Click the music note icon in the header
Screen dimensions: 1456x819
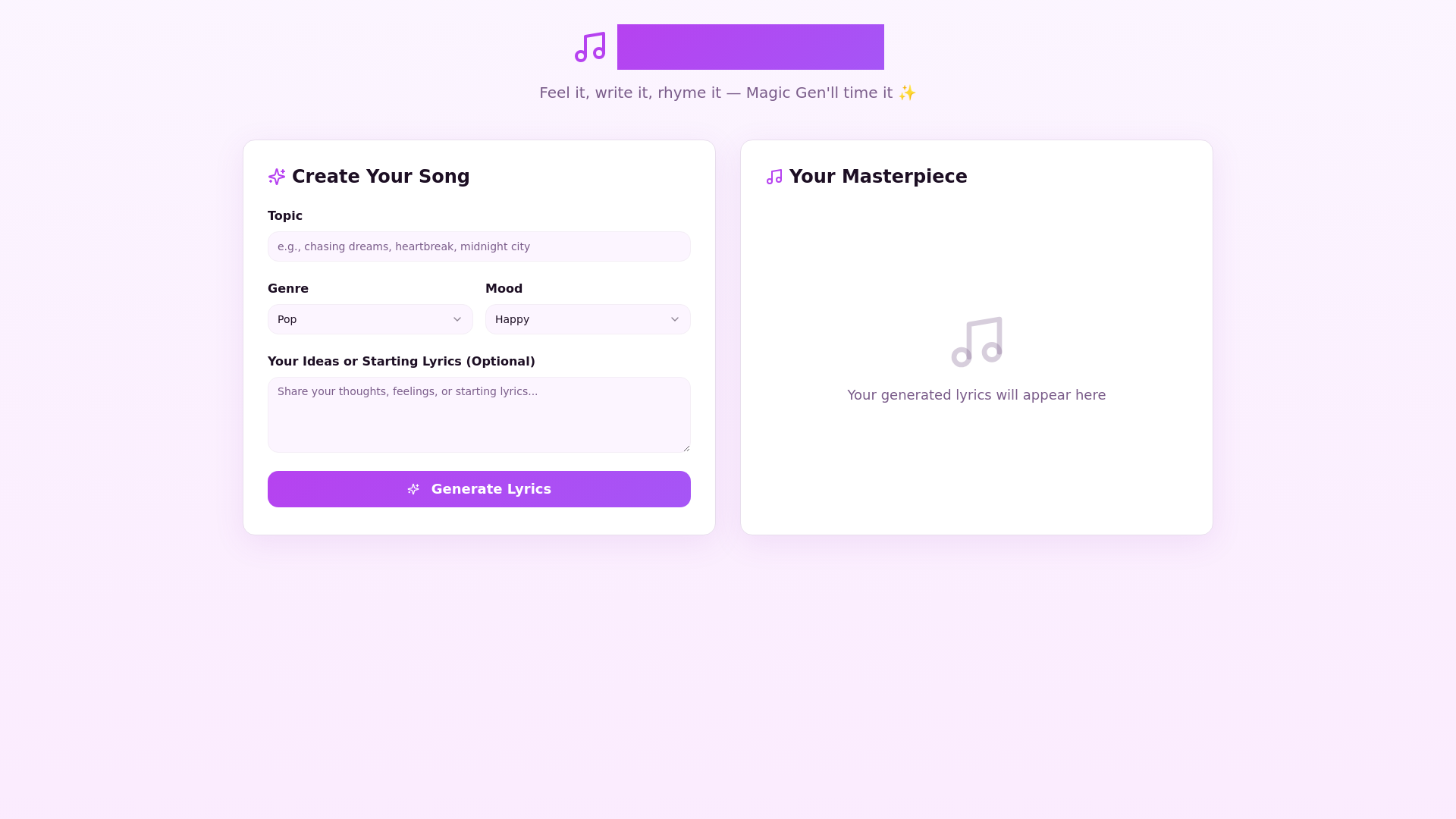tap(590, 47)
